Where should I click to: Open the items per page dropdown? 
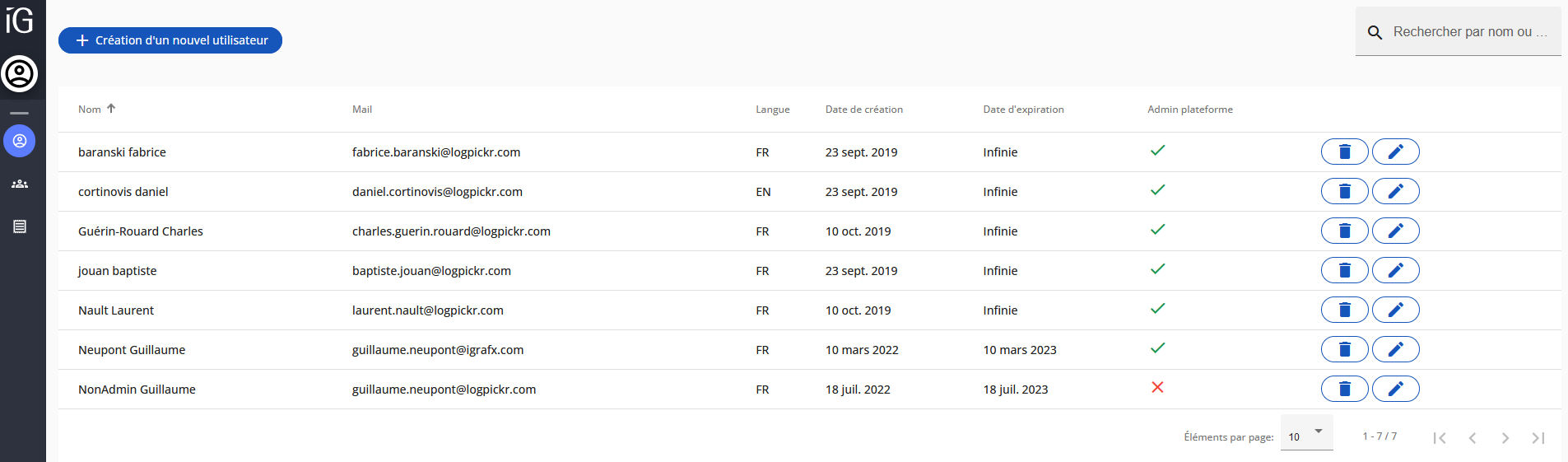(x=1306, y=435)
